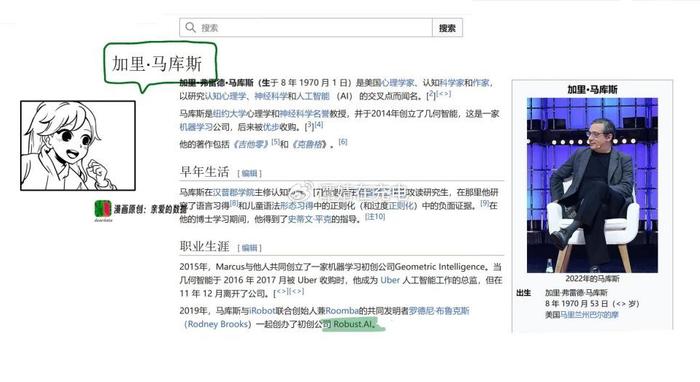Screen dimensions: 700x382
Task: Jump to citation [4]
Action: click(x=319, y=125)
